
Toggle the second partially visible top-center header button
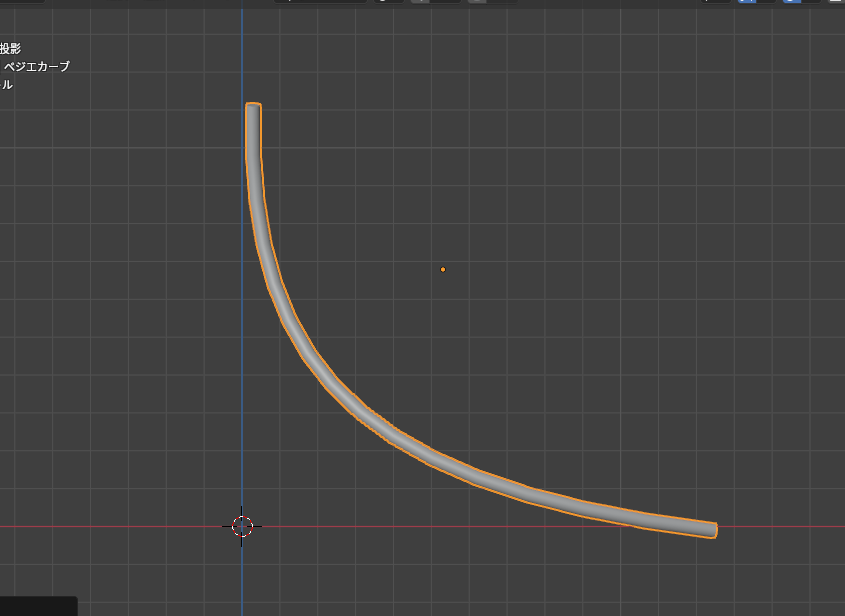pyautogui.click(x=434, y=2)
